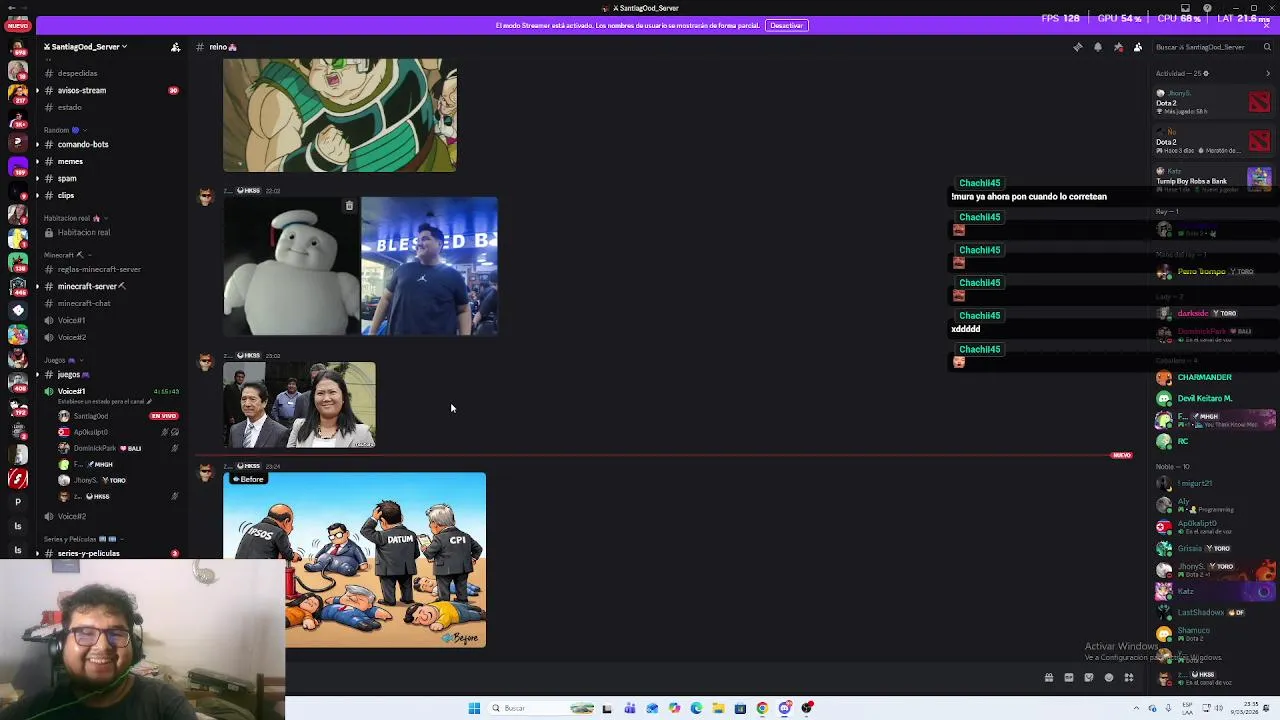Open LastShadowx member profile
Image resolution: width=1280 pixels, height=720 pixels.
[x=1200, y=612]
